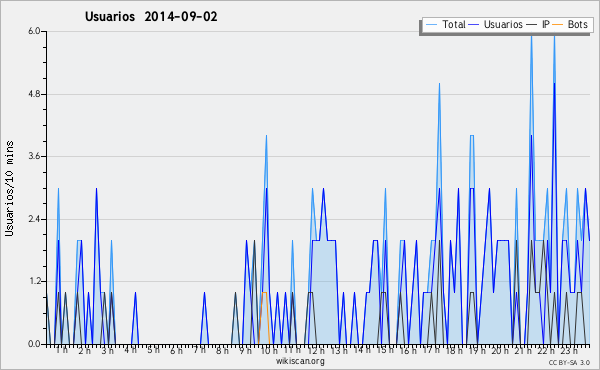Click the '4 h' x-axis label
Viewport: 600px width, 370px height.
point(130,350)
